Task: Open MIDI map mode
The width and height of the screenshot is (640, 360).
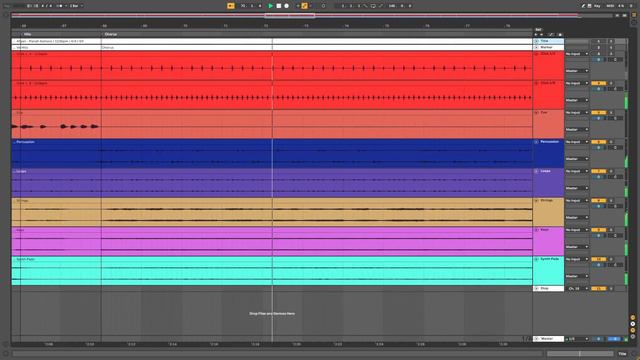Action: (x=610, y=6)
